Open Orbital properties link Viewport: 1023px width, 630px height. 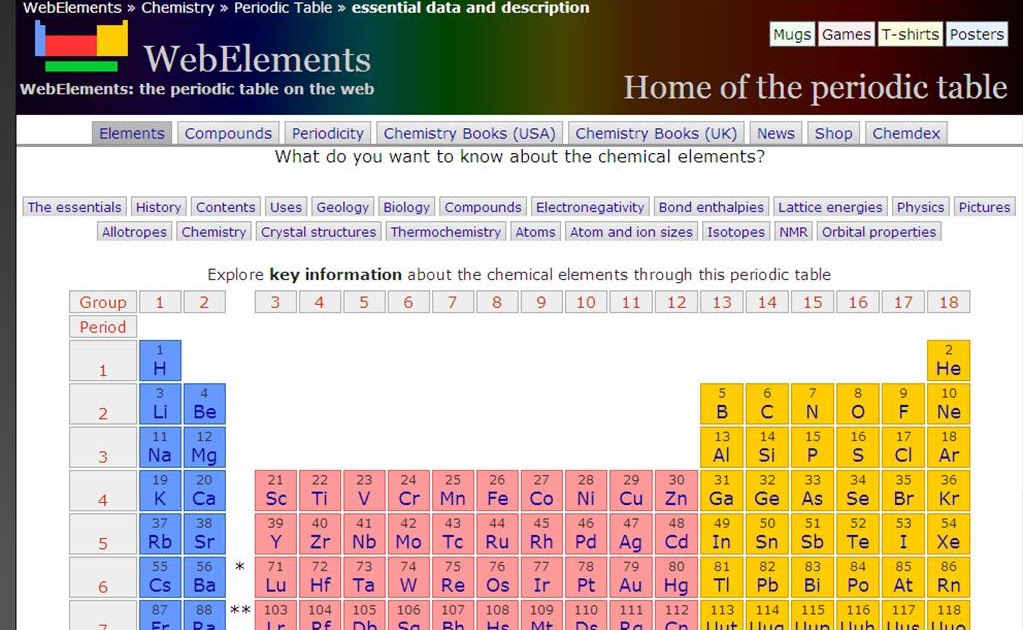(879, 232)
